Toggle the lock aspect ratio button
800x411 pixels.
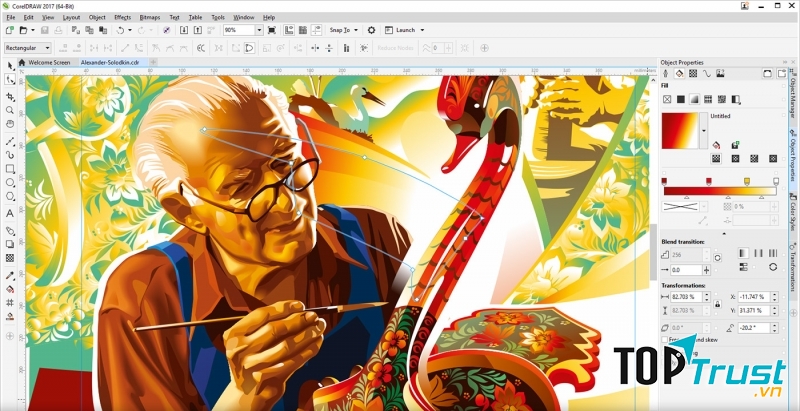coord(718,303)
